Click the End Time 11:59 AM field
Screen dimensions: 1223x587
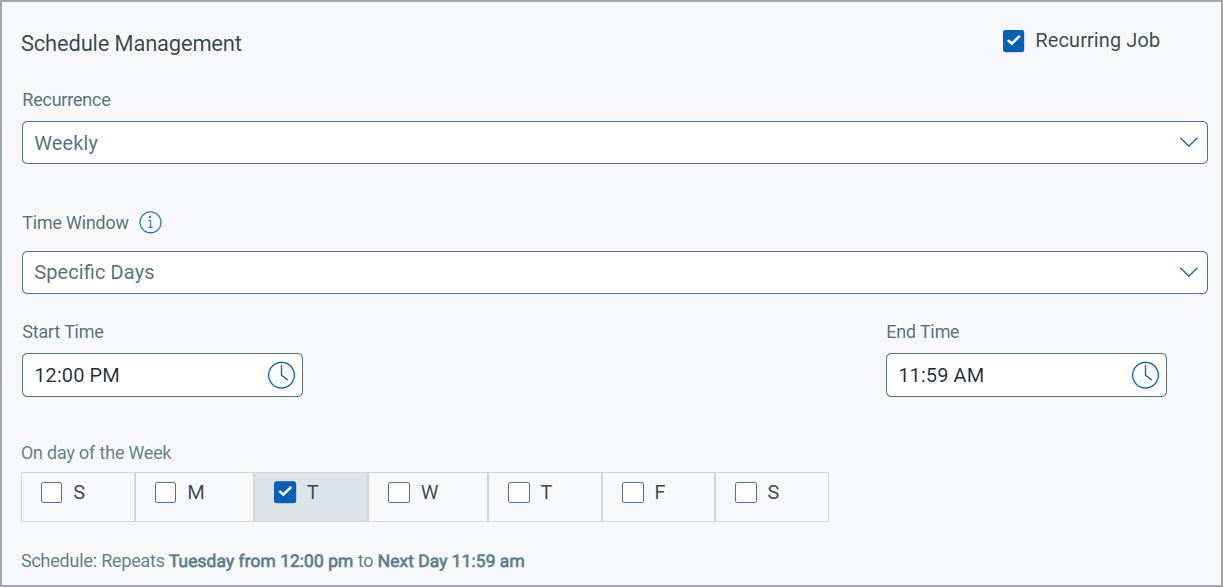(1026, 375)
